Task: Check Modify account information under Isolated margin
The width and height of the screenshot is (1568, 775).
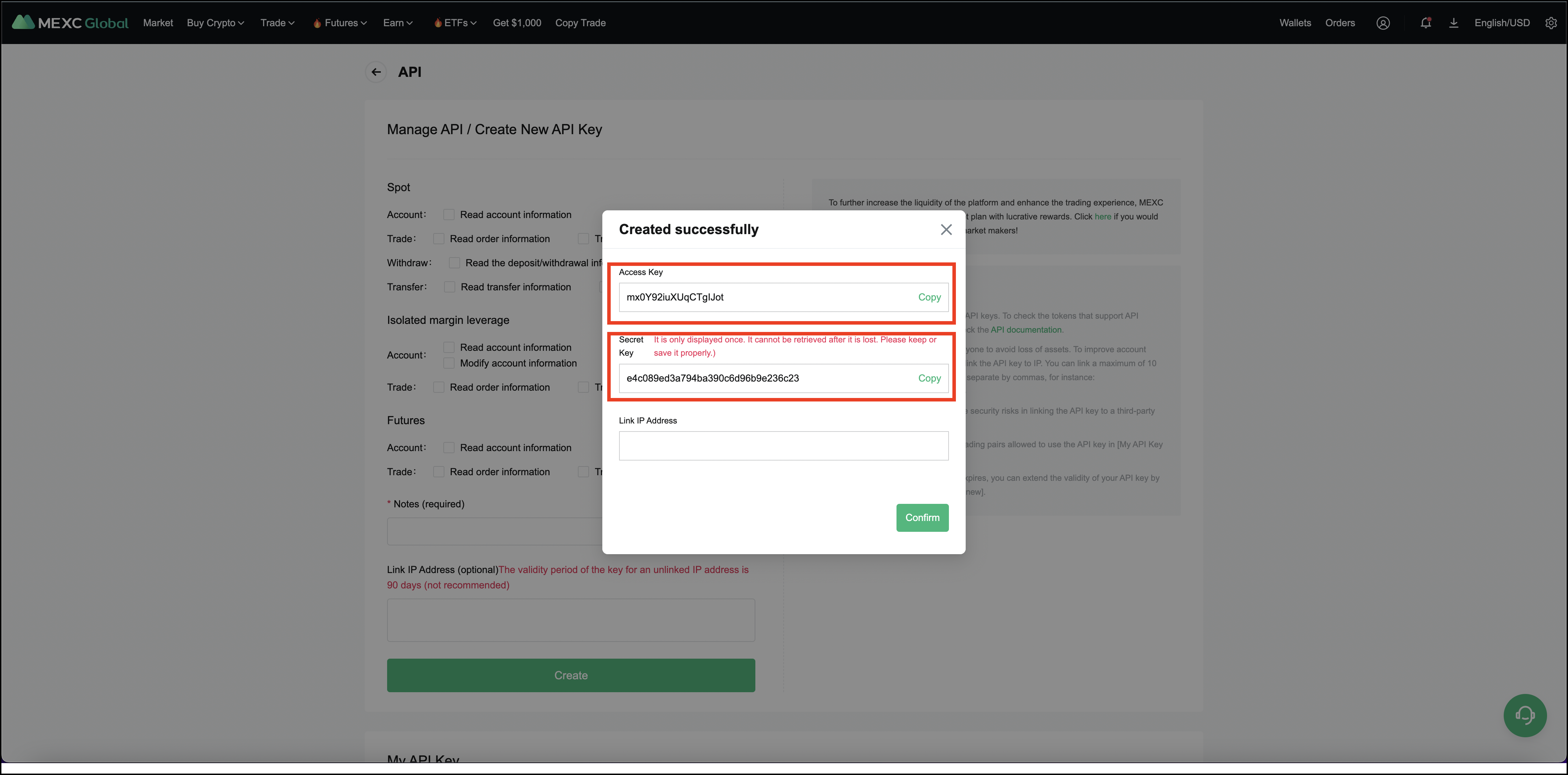Action: [x=449, y=363]
